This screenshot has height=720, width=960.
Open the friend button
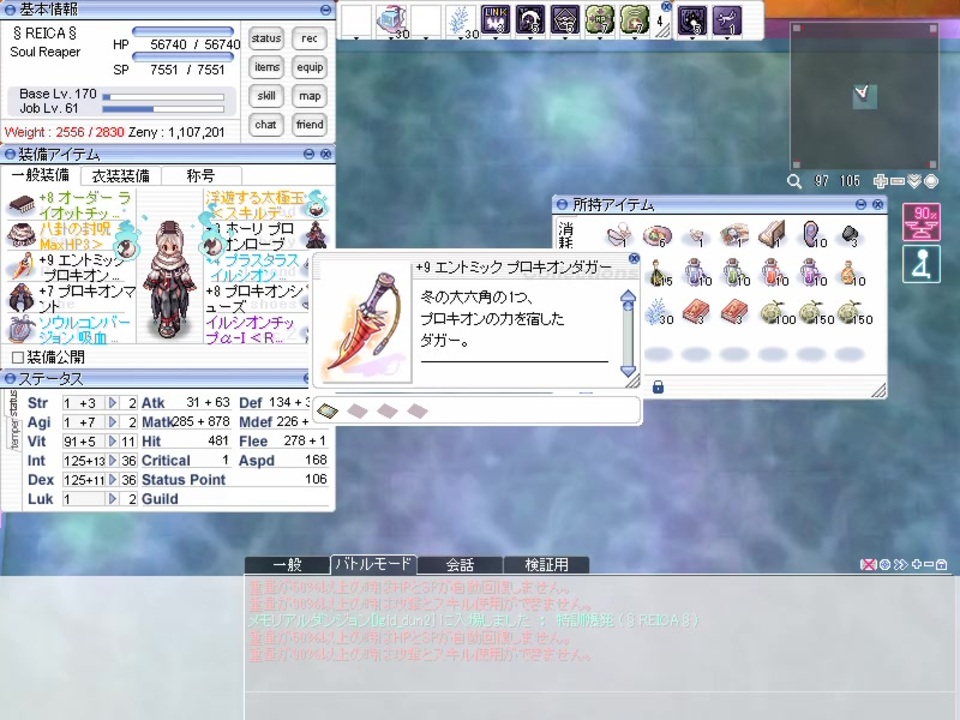pyautogui.click(x=309, y=125)
